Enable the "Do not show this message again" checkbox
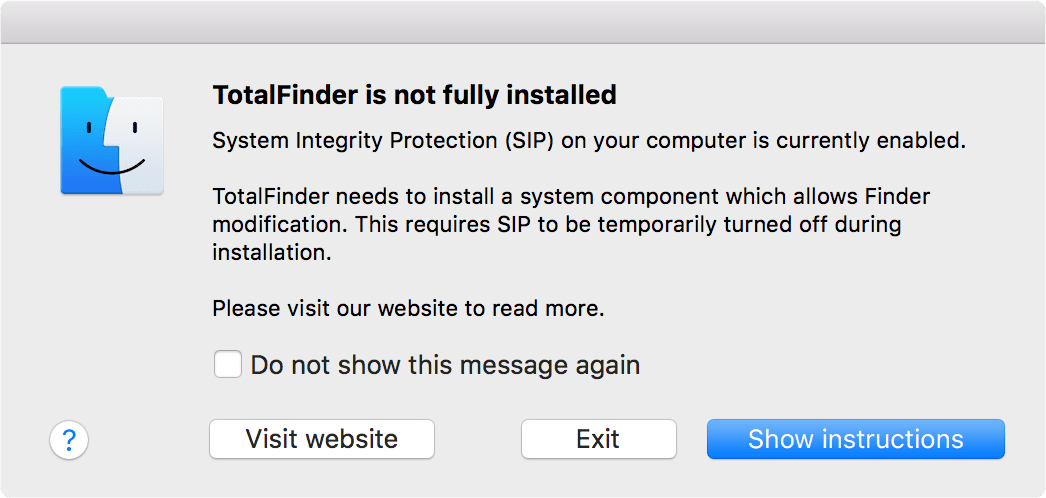The image size is (1046, 498). [228, 365]
